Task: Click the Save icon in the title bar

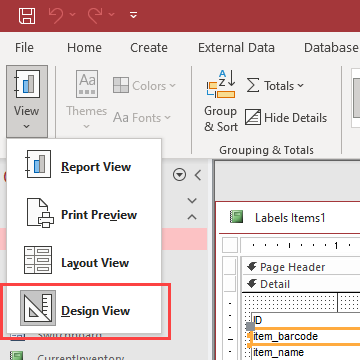Action: click(27, 15)
